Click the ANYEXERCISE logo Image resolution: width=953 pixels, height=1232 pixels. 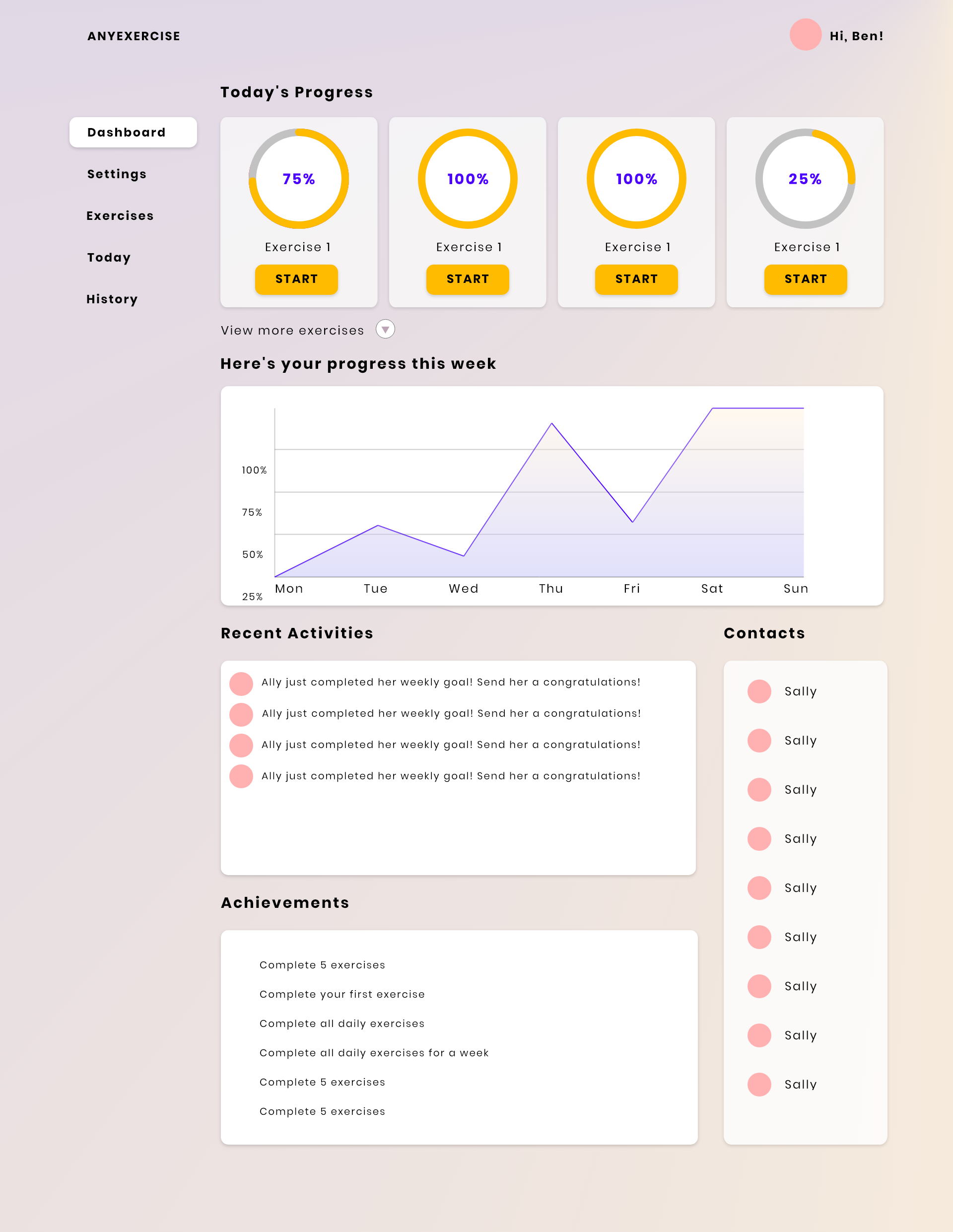point(134,36)
